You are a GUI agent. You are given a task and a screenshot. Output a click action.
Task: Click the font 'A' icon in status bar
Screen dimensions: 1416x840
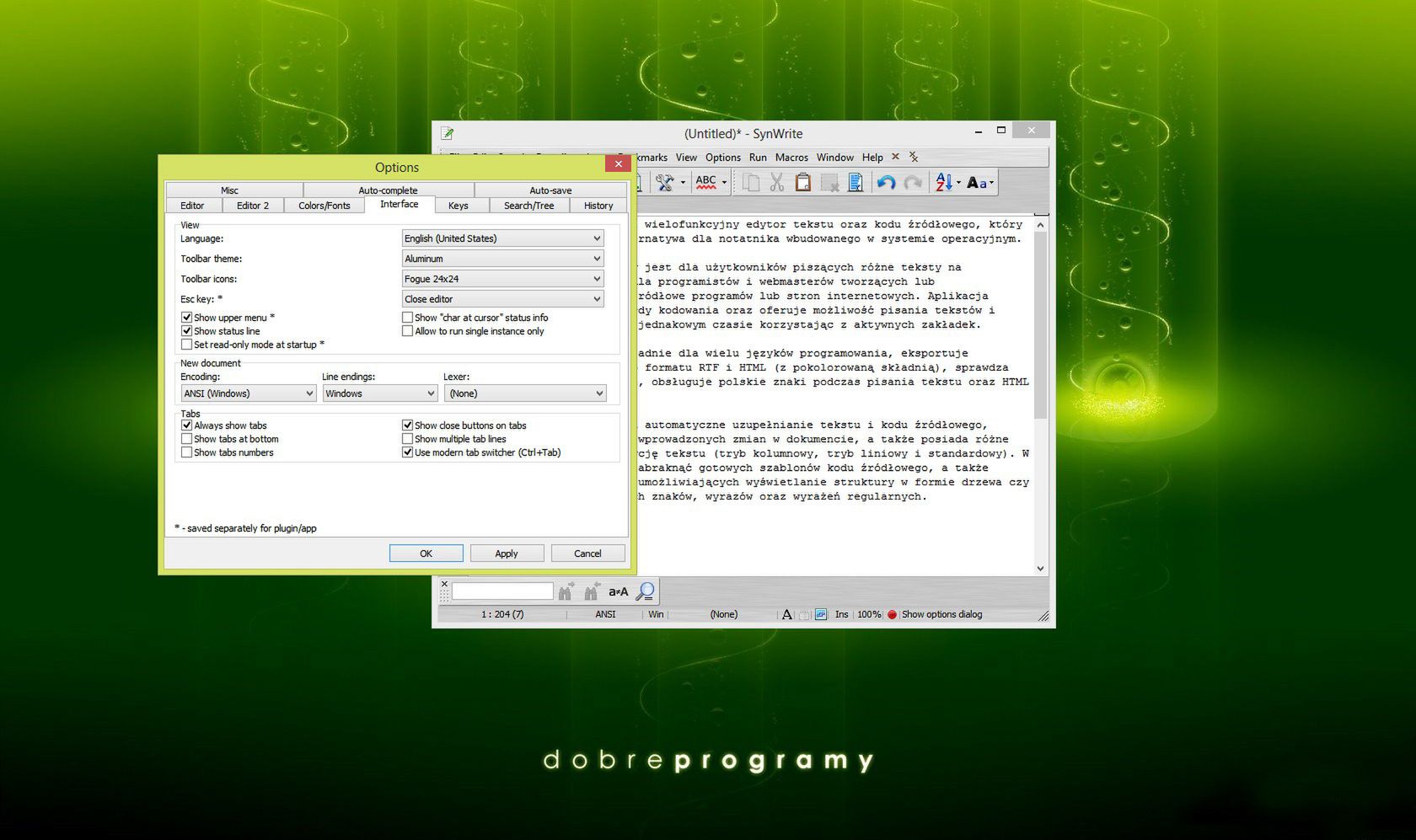tap(787, 615)
